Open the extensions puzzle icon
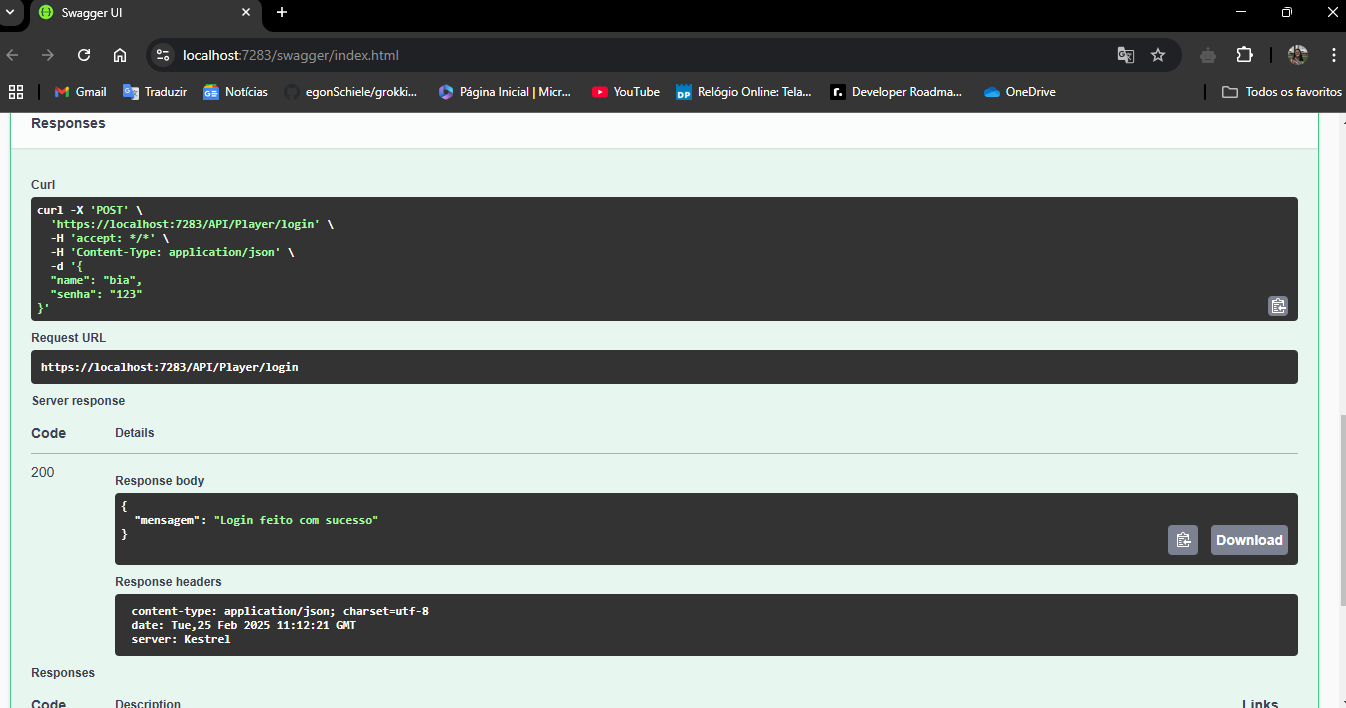The image size is (1346, 708). pyautogui.click(x=1244, y=55)
